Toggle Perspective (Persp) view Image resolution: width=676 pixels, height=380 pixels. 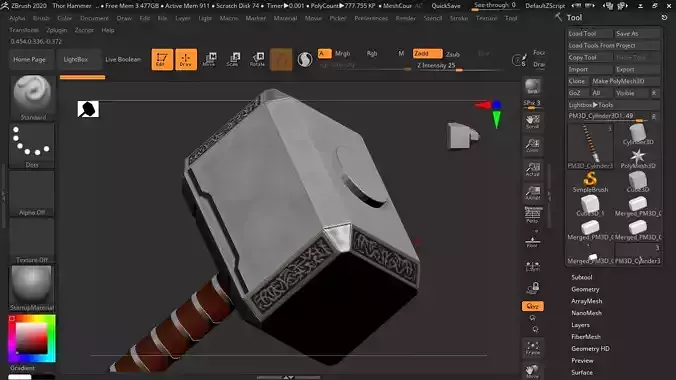tap(532, 215)
